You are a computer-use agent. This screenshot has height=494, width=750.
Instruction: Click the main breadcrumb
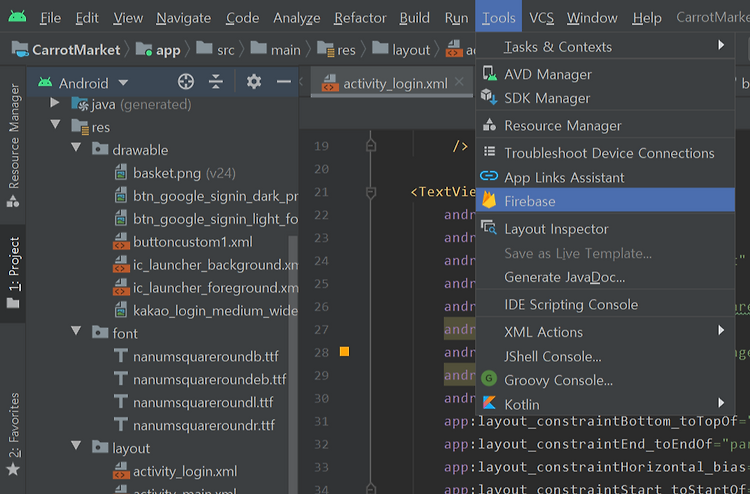pyautogui.click(x=276, y=49)
